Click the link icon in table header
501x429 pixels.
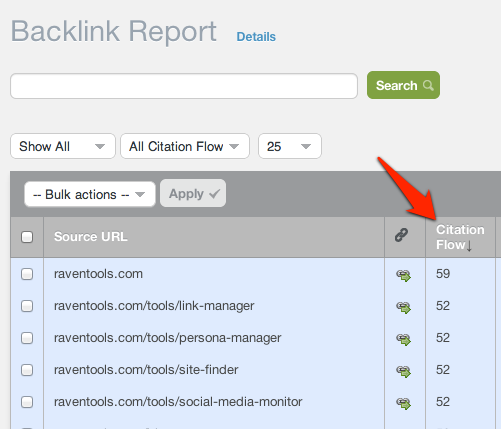(401, 235)
